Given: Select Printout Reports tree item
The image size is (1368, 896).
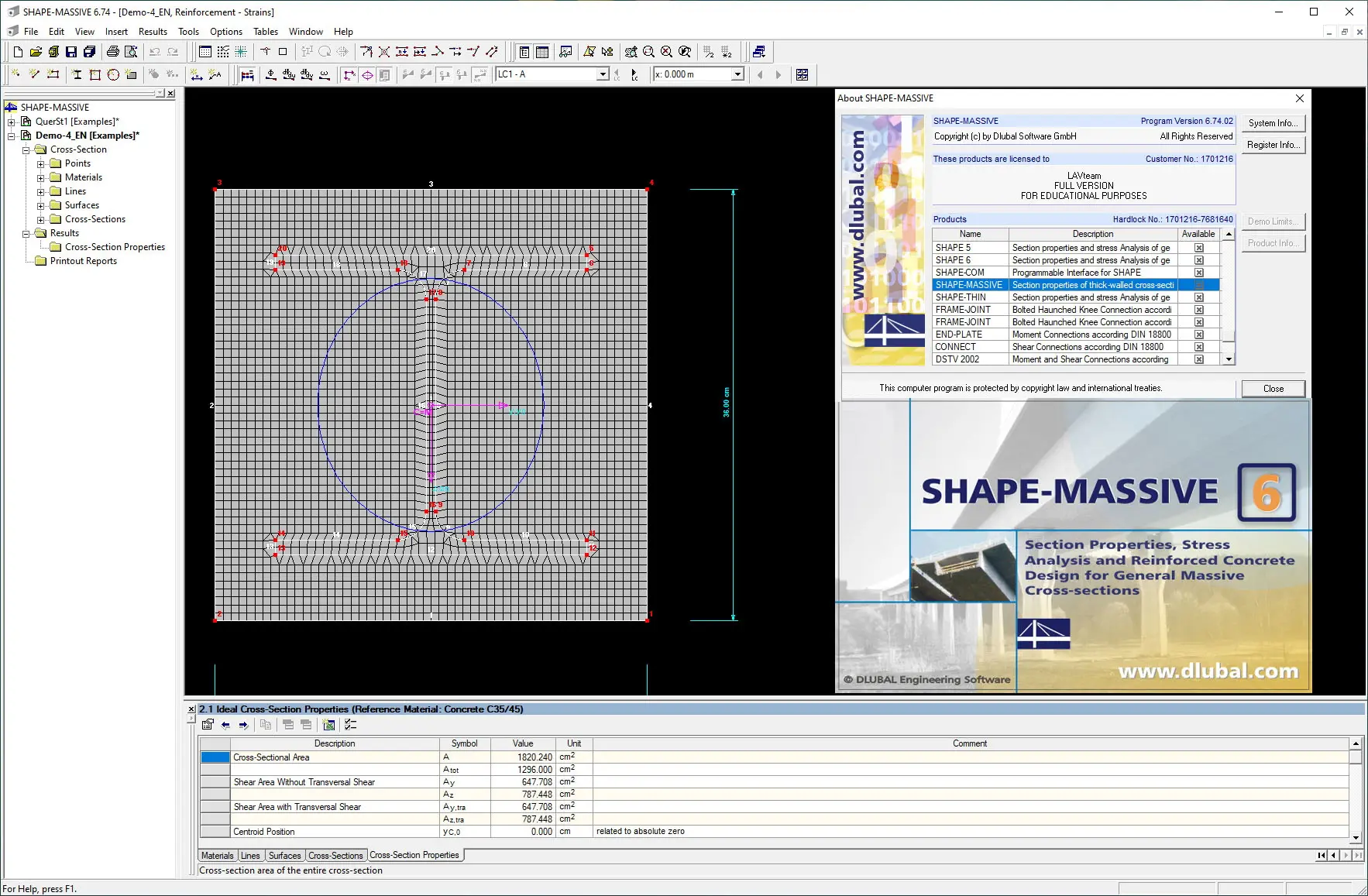Looking at the screenshot, I should 84,261.
